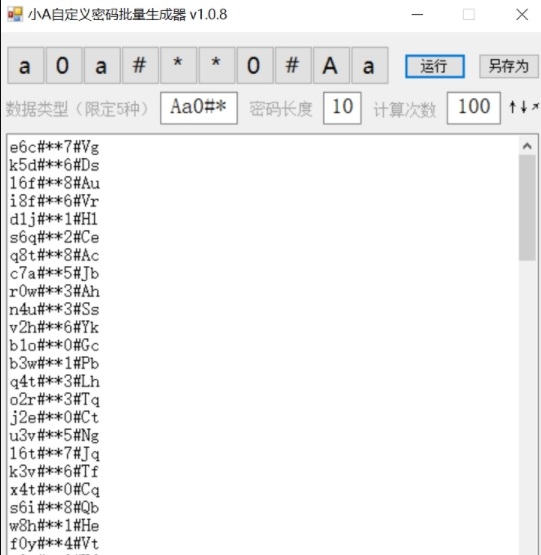Select the second slot button showing '0'

point(64,65)
